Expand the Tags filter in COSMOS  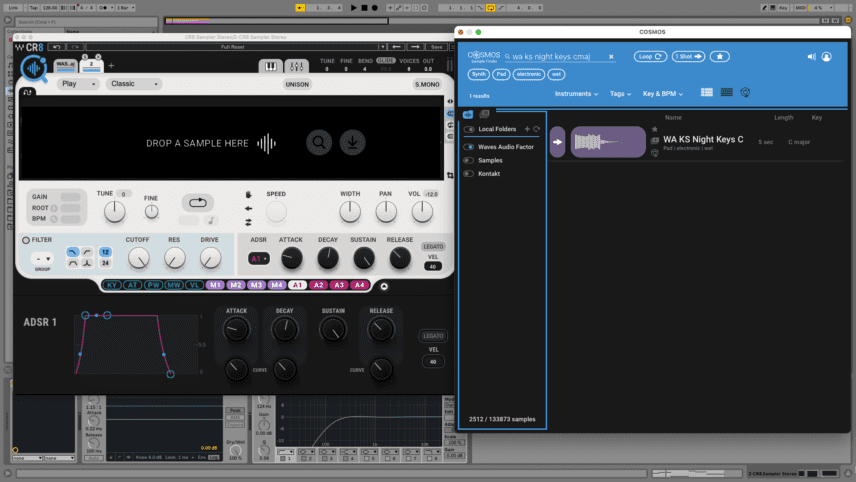pyautogui.click(x=620, y=94)
